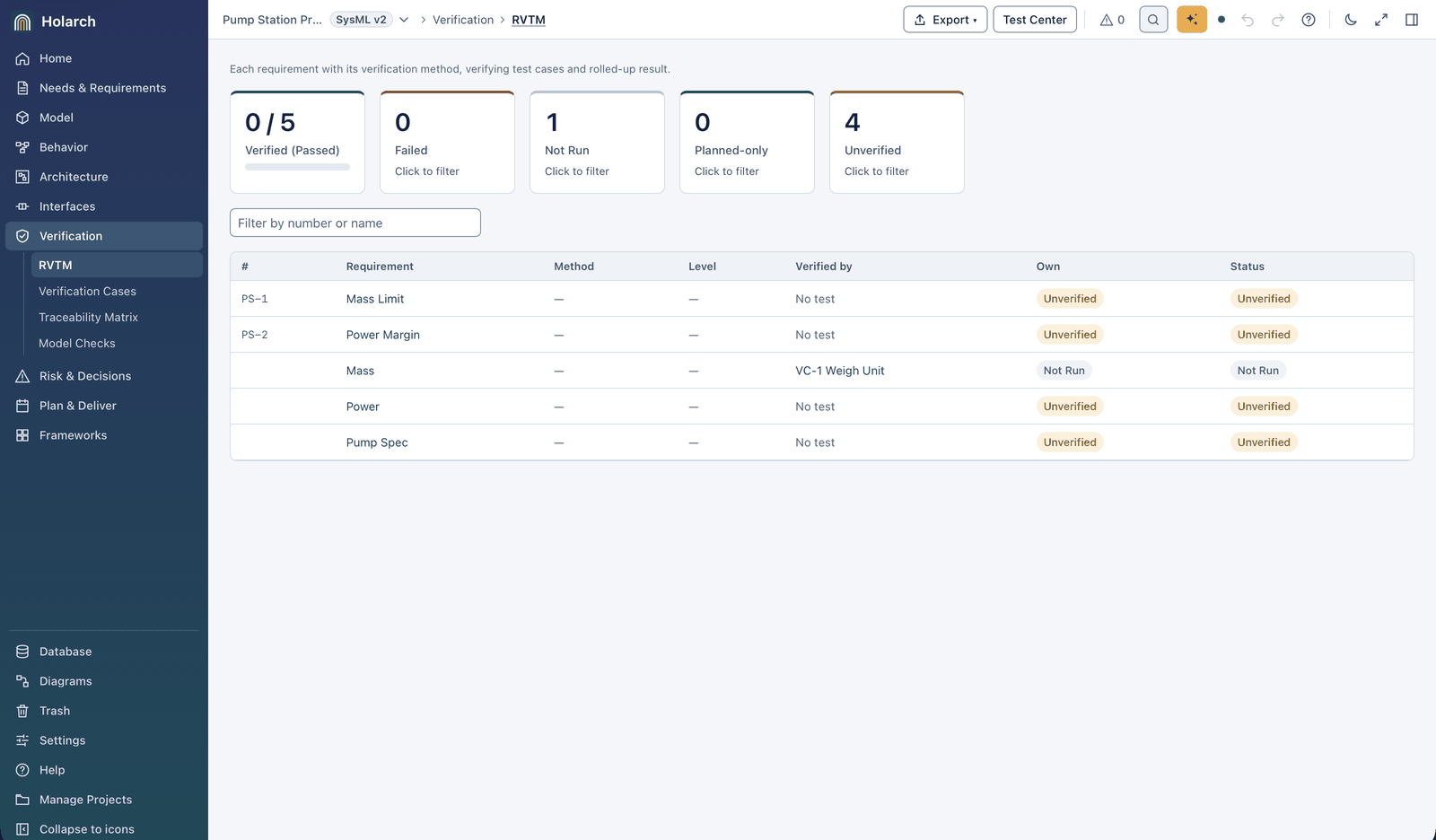
Task: Click the Risk & Decisions warning icon
Action: (x=22, y=376)
